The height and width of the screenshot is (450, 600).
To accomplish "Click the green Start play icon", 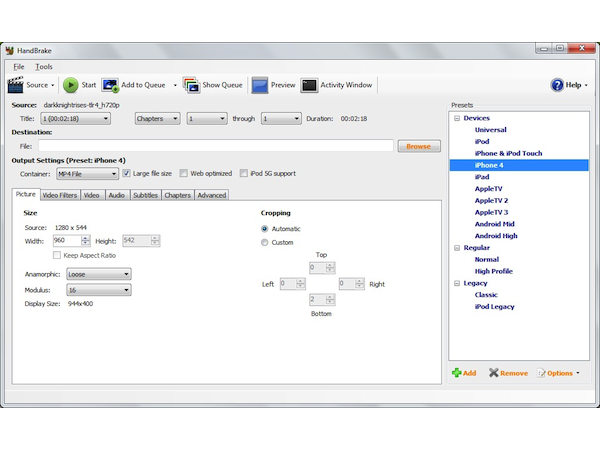I will (x=70, y=85).
